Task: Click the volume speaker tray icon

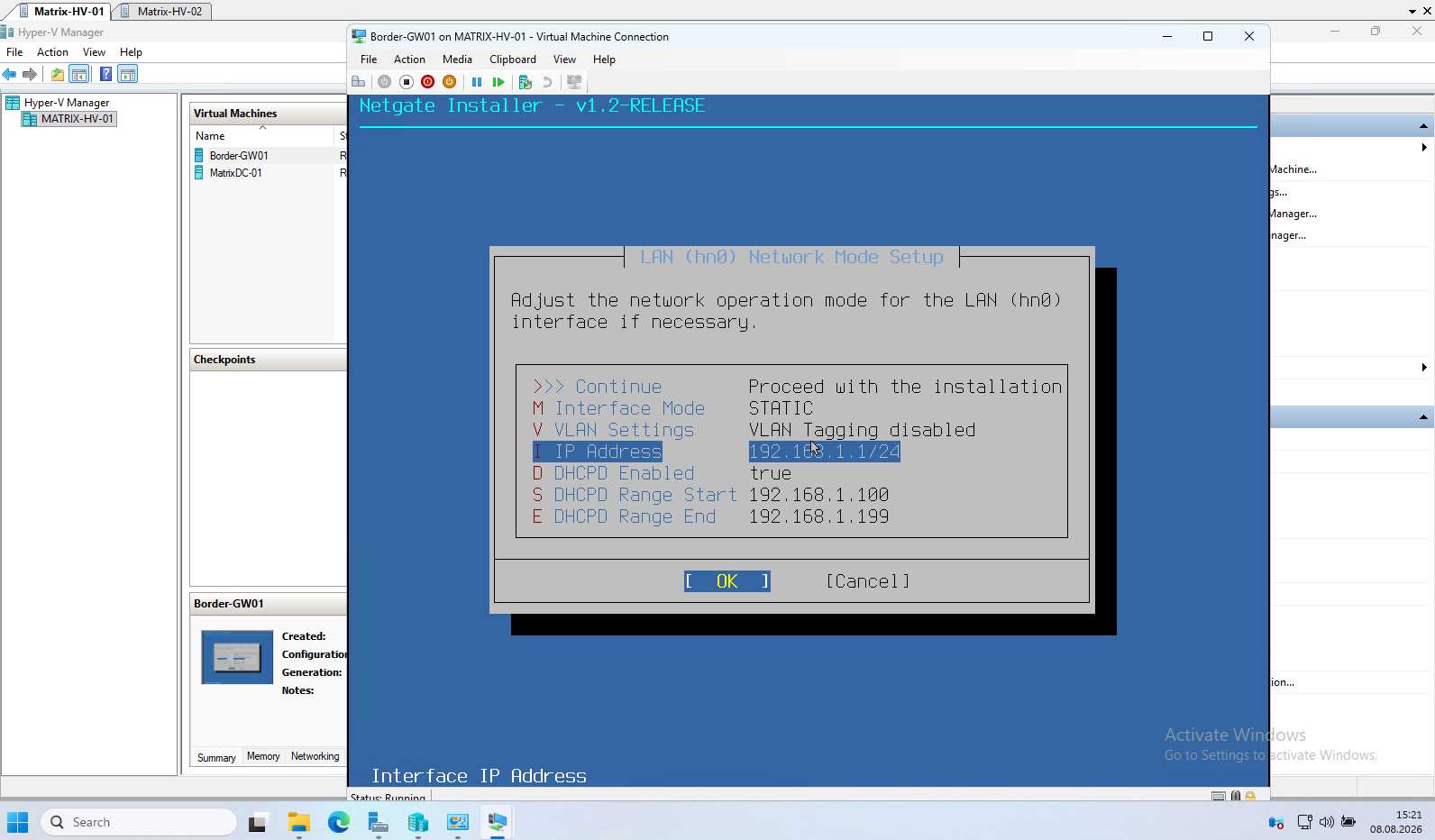Action: coord(1326,822)
